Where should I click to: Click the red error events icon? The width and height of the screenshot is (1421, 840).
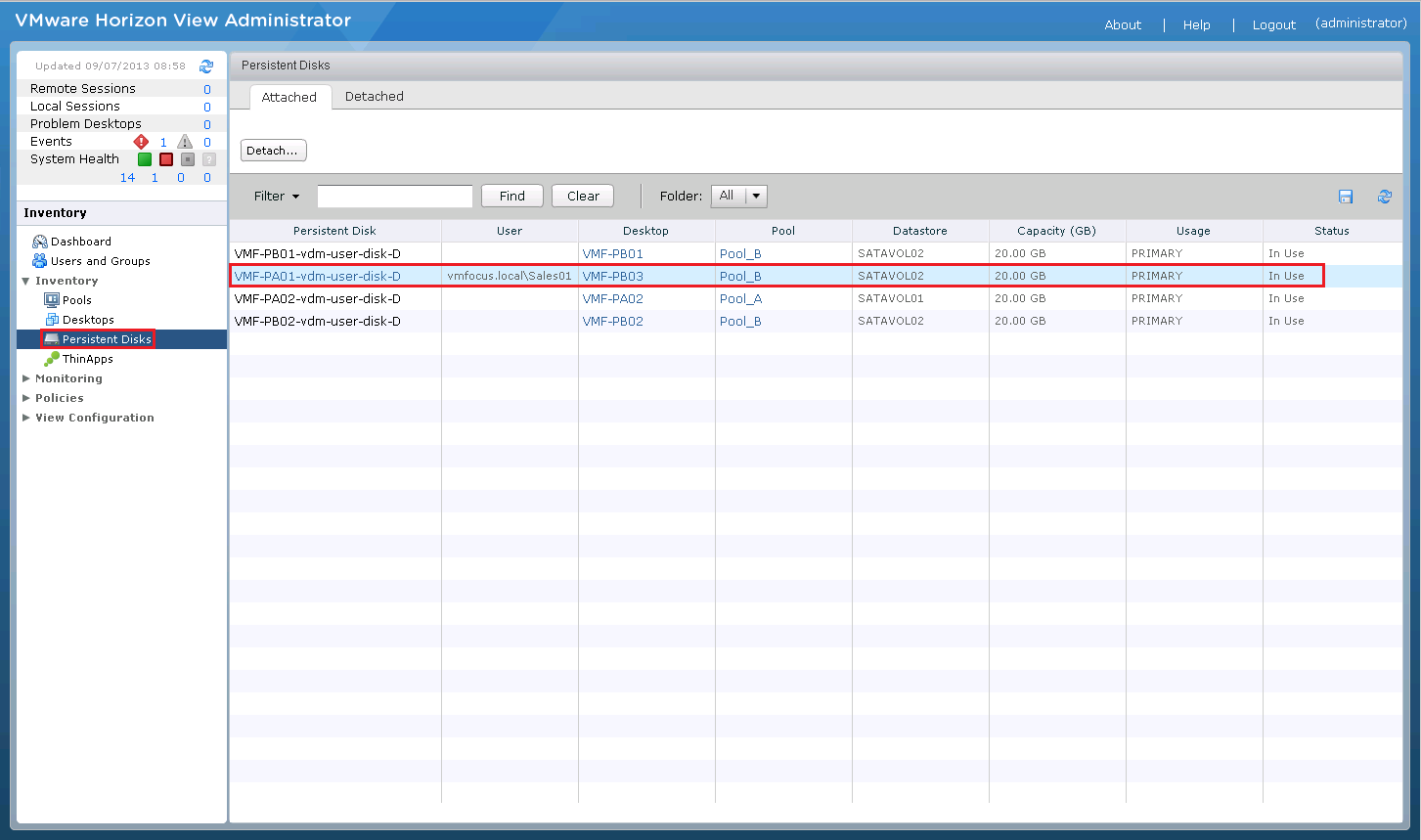141,142
